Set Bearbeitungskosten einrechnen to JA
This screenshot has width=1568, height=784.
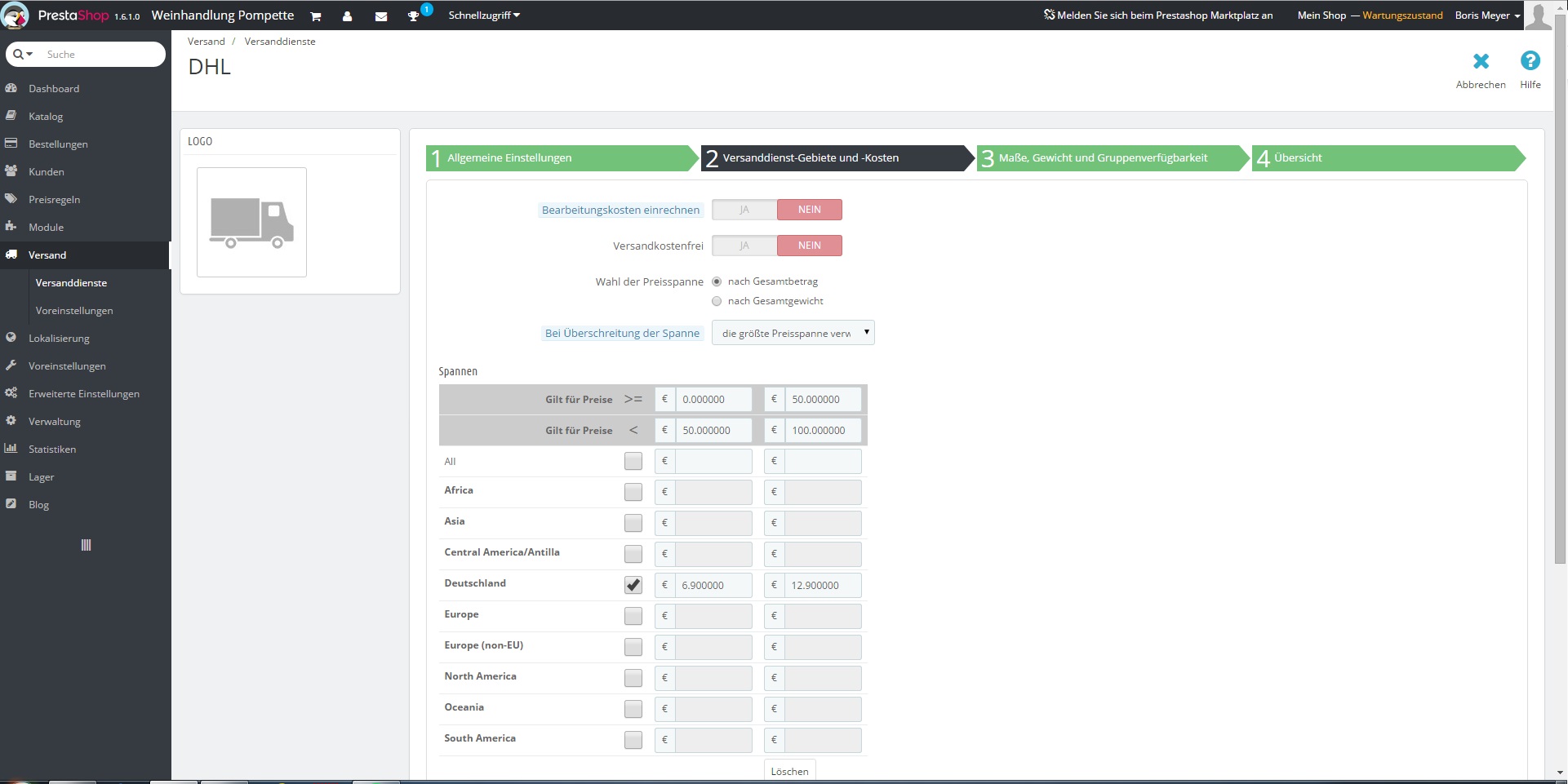coord(744,210)
